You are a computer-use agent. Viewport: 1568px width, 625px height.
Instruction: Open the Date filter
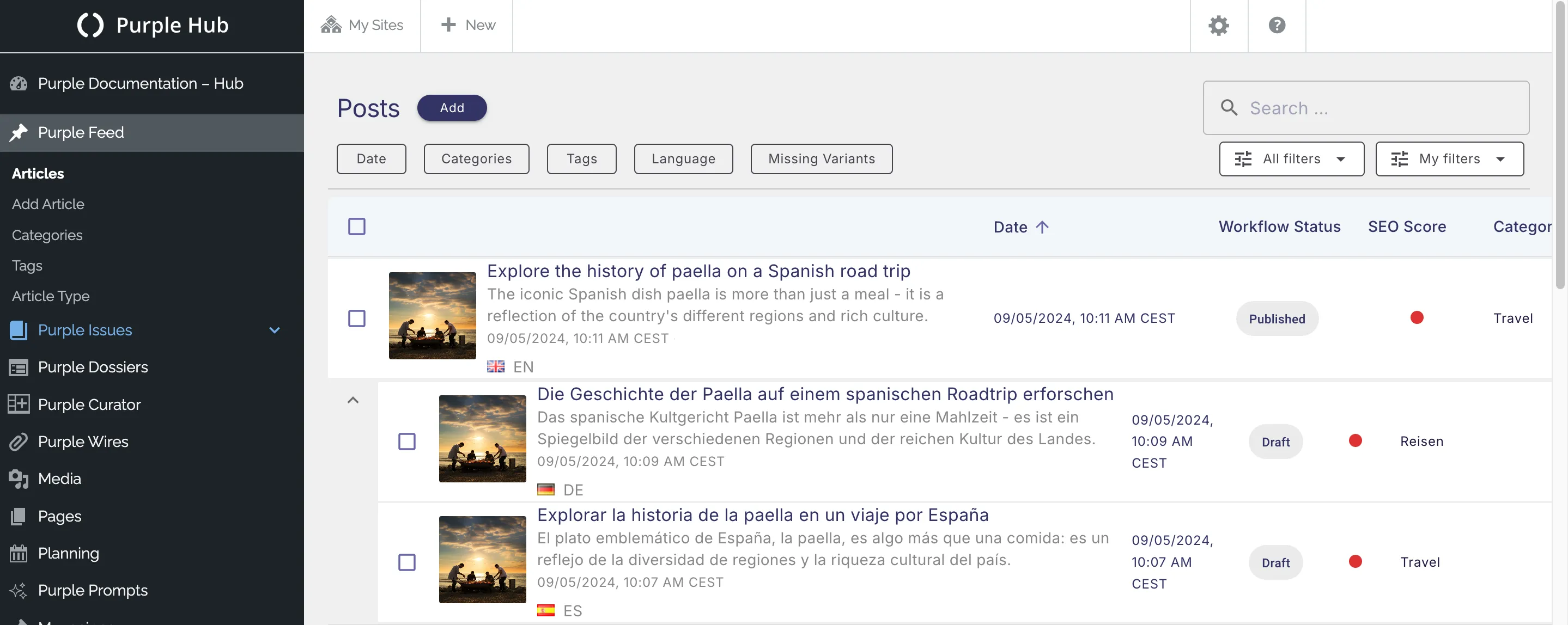coord(372,158)
